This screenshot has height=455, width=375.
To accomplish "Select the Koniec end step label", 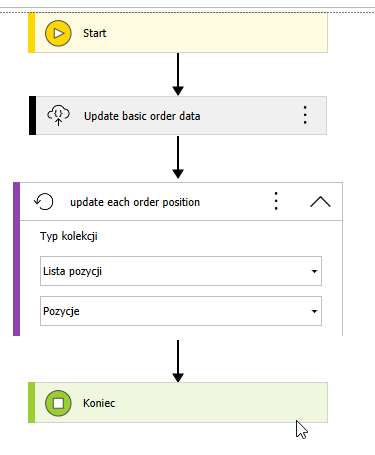I will point(99,403).
